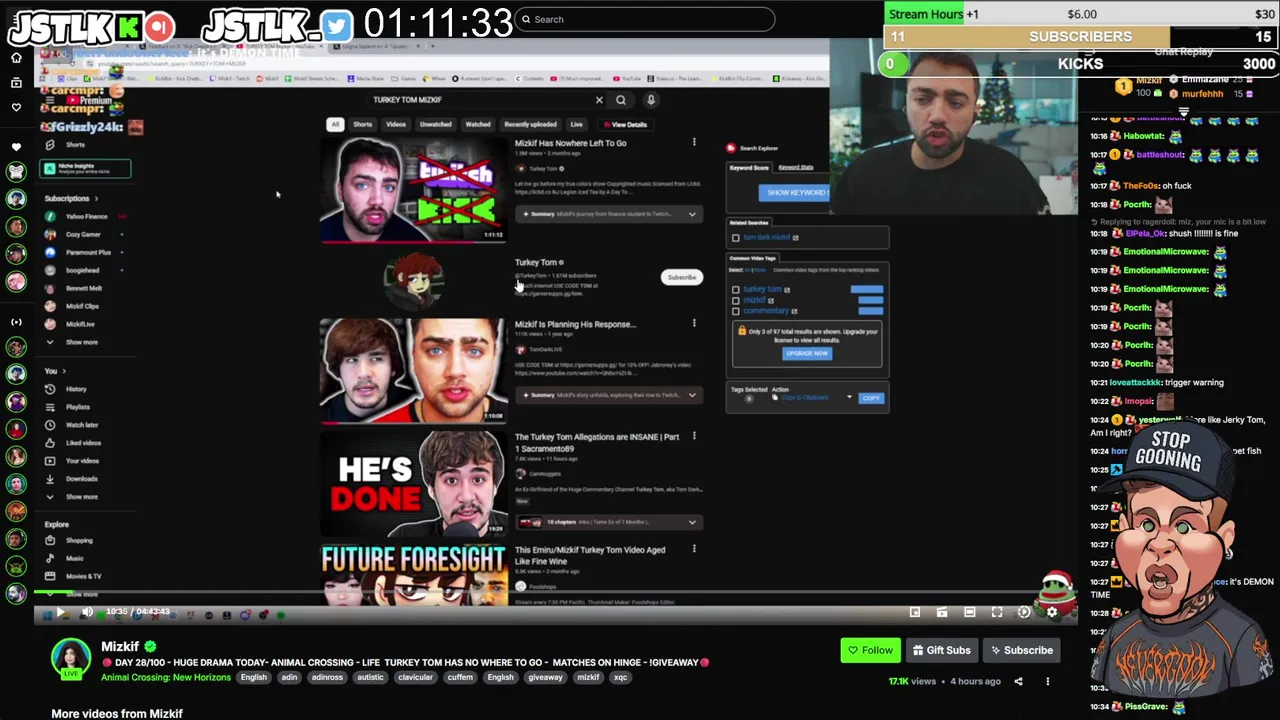Click the YouTube search magnifier icon

pyautogui.click(x=621, y=100)
